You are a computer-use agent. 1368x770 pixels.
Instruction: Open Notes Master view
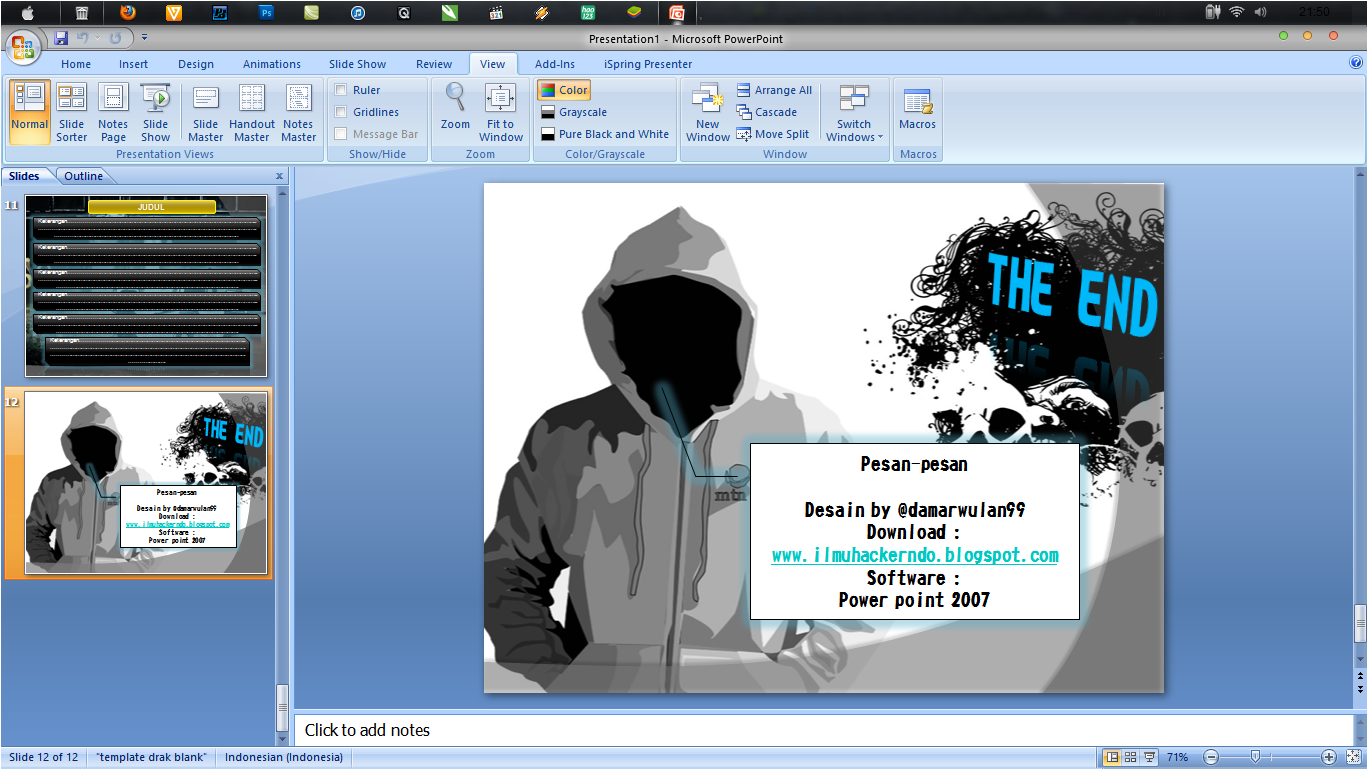(x=298, y=112)
